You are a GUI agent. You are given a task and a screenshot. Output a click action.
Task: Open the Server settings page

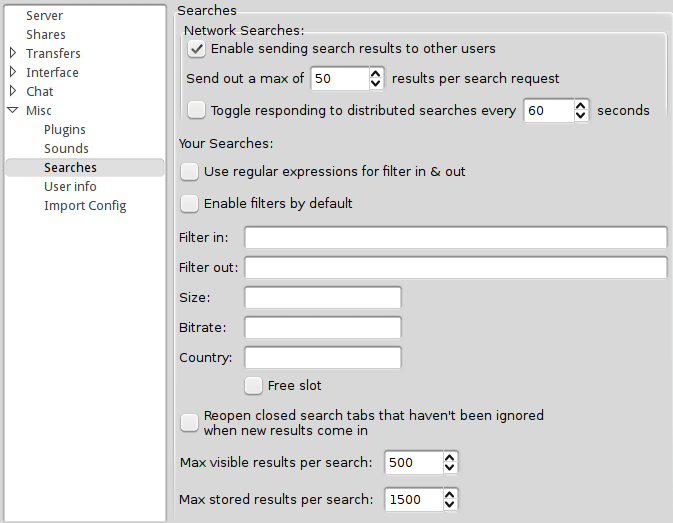click(44, 15)
